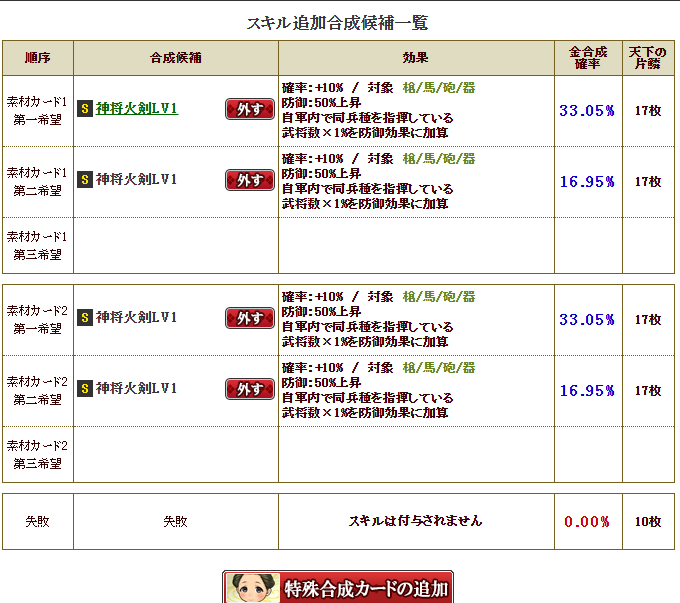
Task: Click 17枚 in 素材カード2 第二希望 row
Action: 648,391
